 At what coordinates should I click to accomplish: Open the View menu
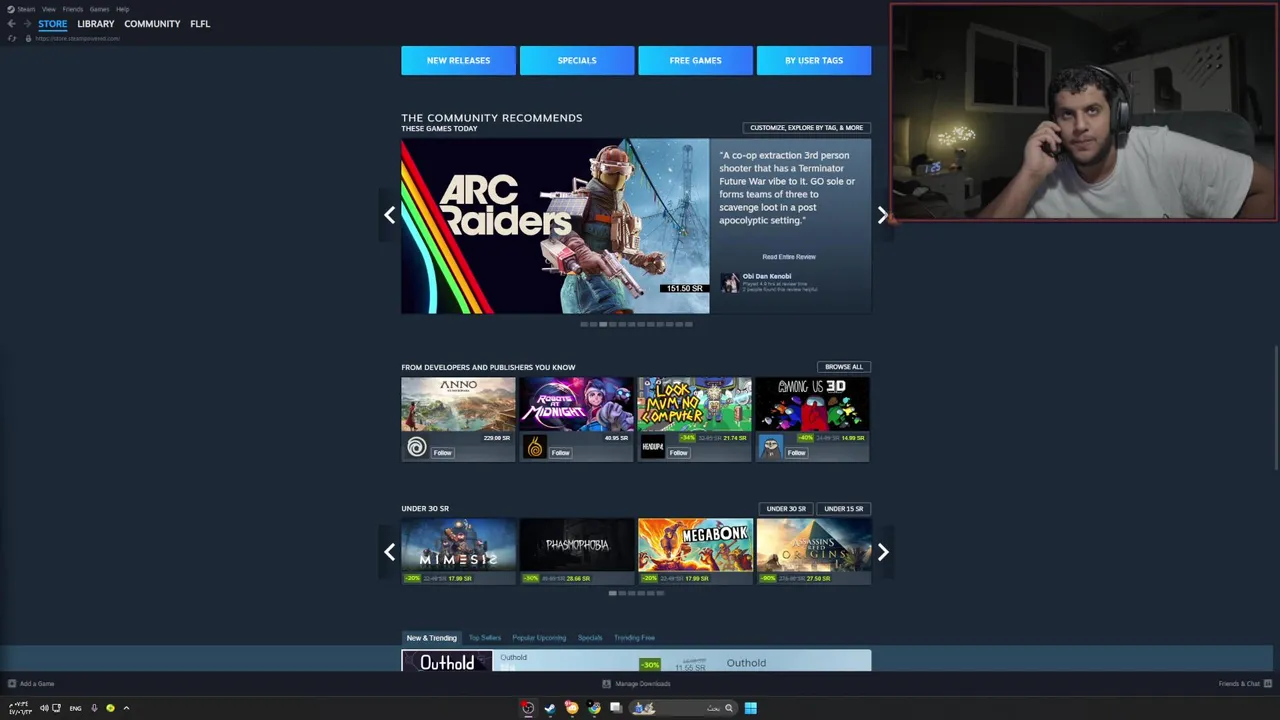48,9
